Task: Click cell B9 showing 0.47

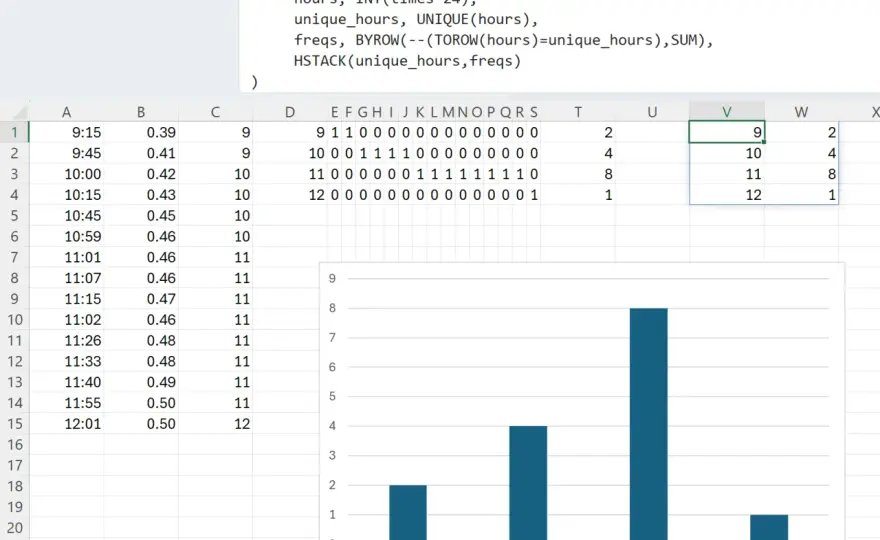Action: pyautogui.click(x=141, y=299)
